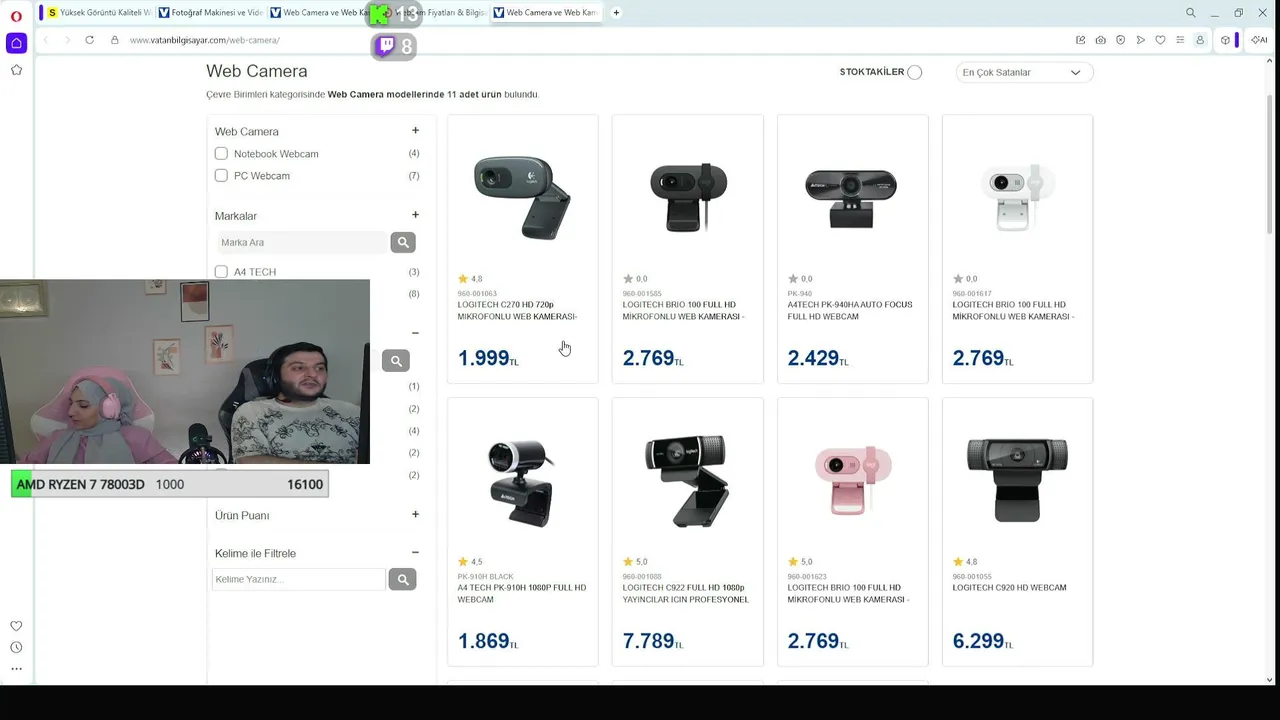Open the En Çok Satanlar sort dropdown
Viewport: 1280px width, 720px height.
[x=1024, y=72]
